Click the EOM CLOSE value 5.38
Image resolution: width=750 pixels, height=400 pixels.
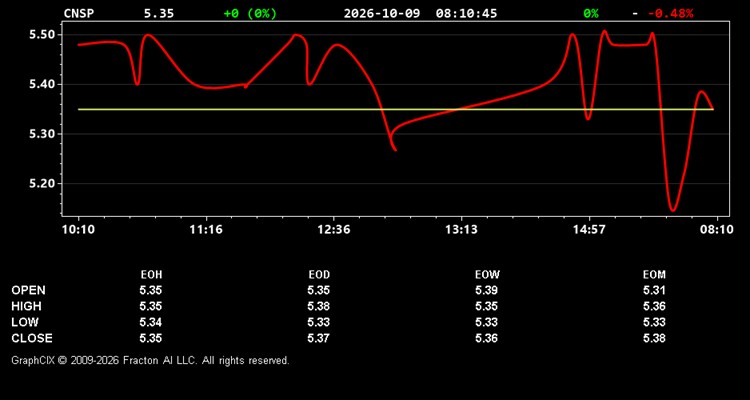click(x=654, y=338)
